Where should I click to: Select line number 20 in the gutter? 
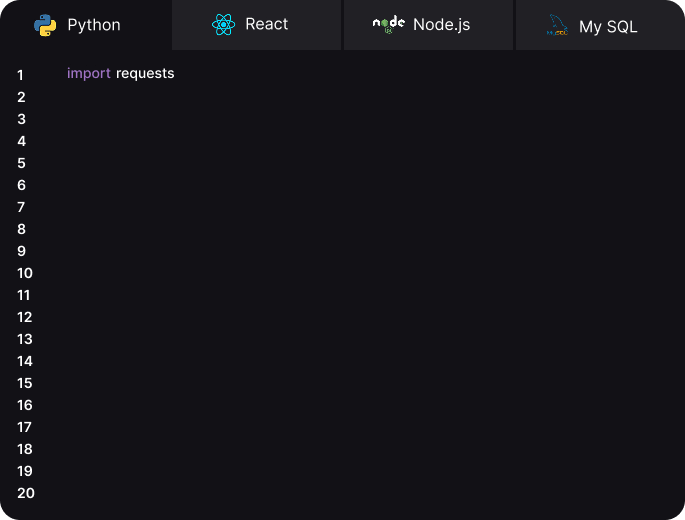pyautogui.click(x=26, y=493)
